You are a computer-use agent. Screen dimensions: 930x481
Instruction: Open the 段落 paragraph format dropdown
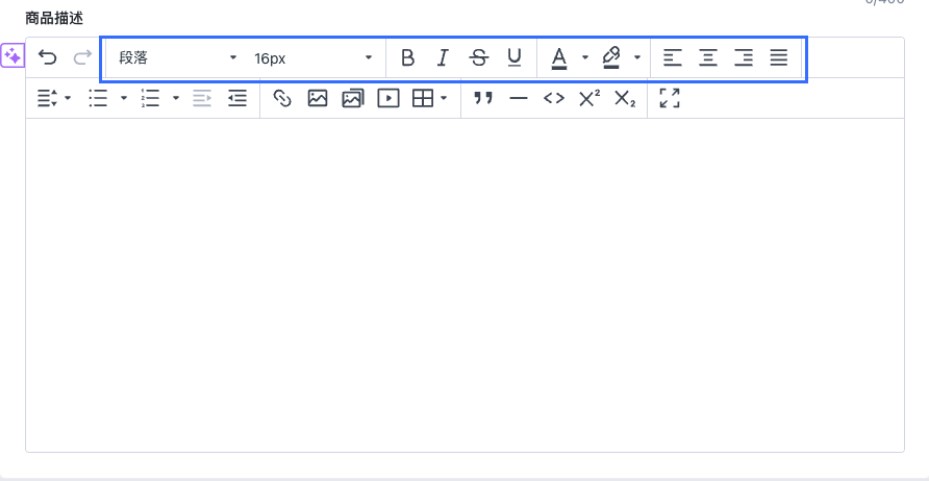point(178,58)
